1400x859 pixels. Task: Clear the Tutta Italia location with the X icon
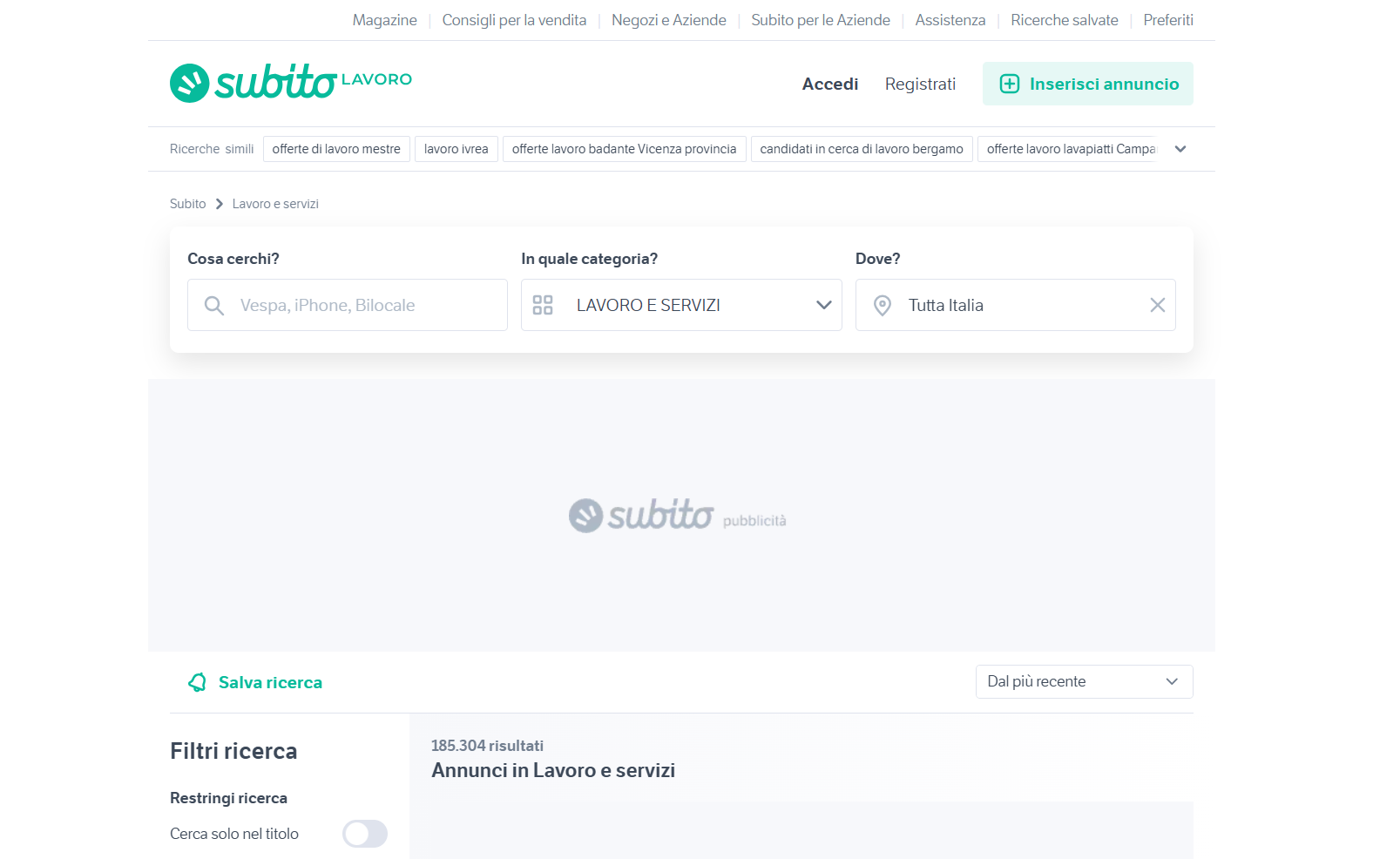click(1158, 305)
